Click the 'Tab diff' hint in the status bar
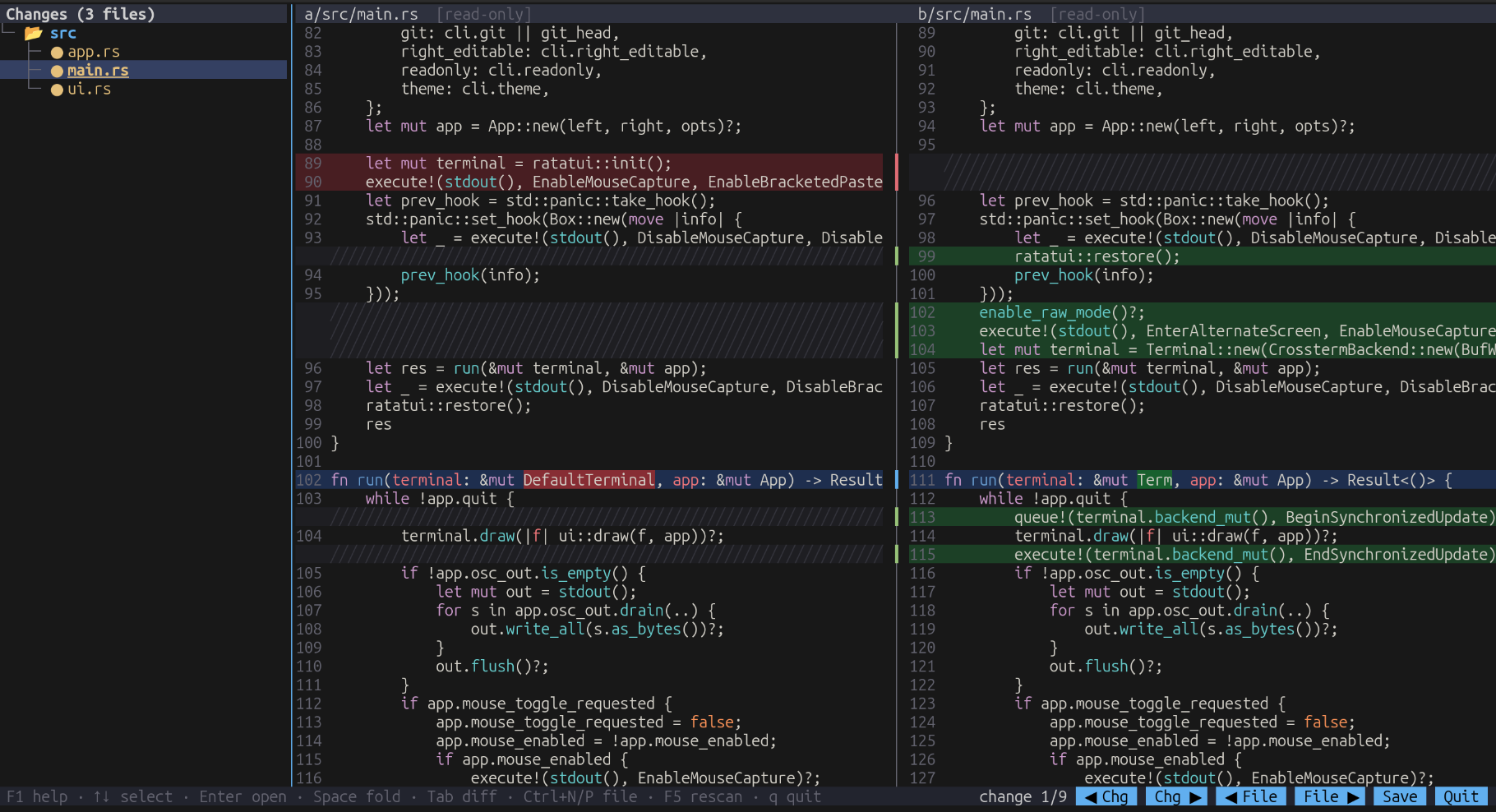The image size is (1496, 812). pos(462,796)
